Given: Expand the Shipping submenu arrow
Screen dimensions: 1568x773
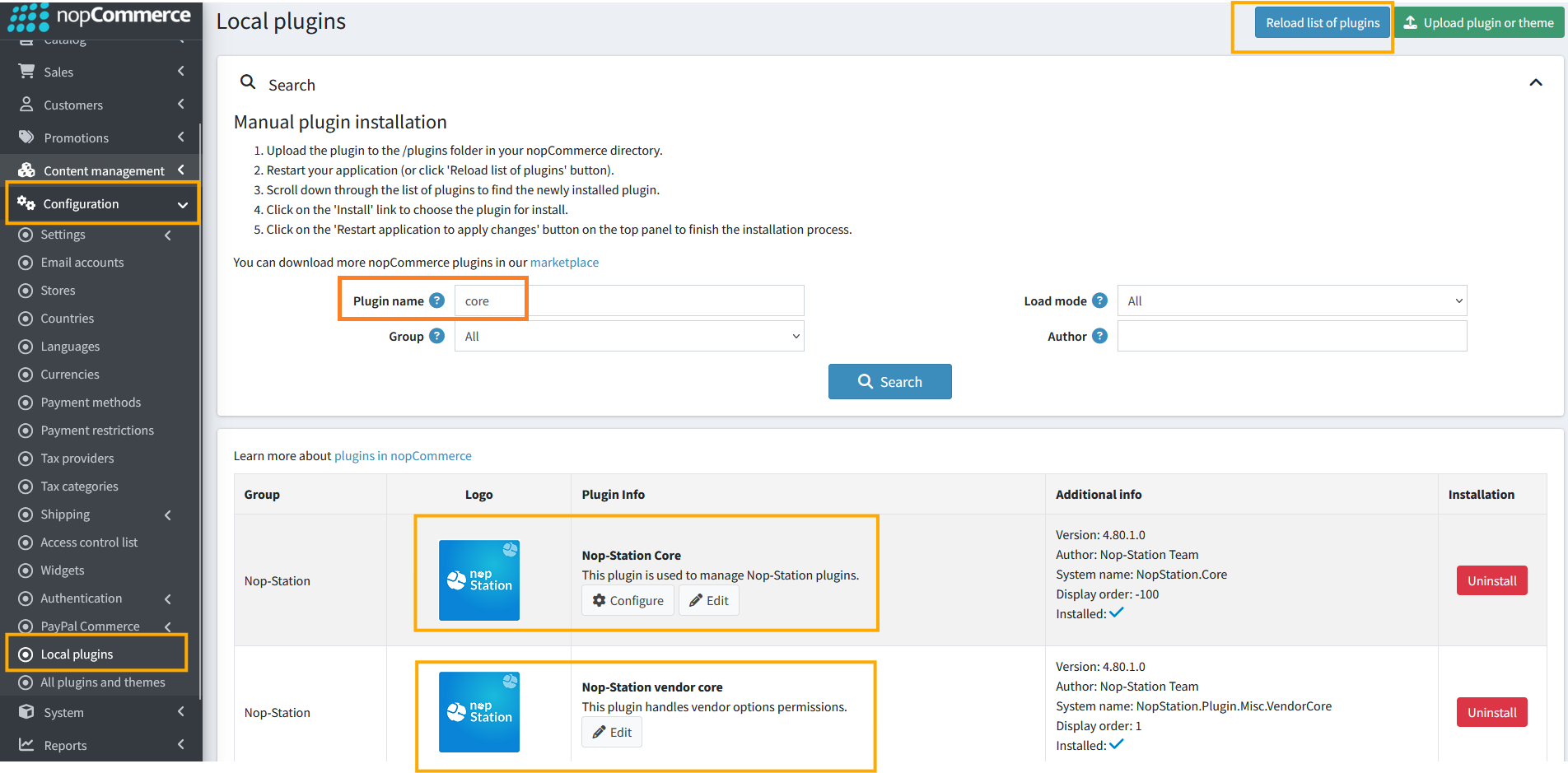Looking at the screenshot, I should coord(168,515).
